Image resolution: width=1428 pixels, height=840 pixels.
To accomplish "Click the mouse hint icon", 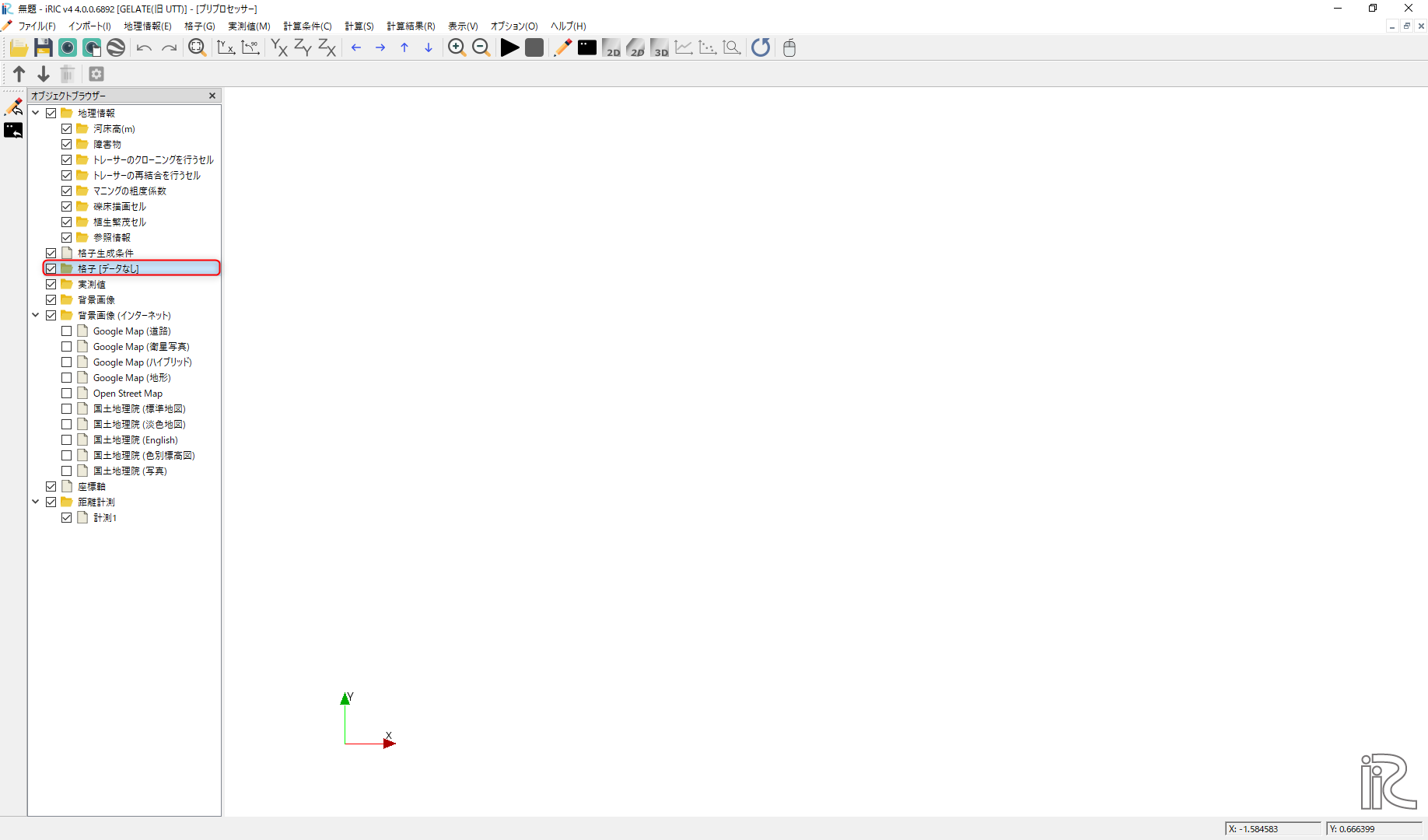I will (x=789, y=48).
